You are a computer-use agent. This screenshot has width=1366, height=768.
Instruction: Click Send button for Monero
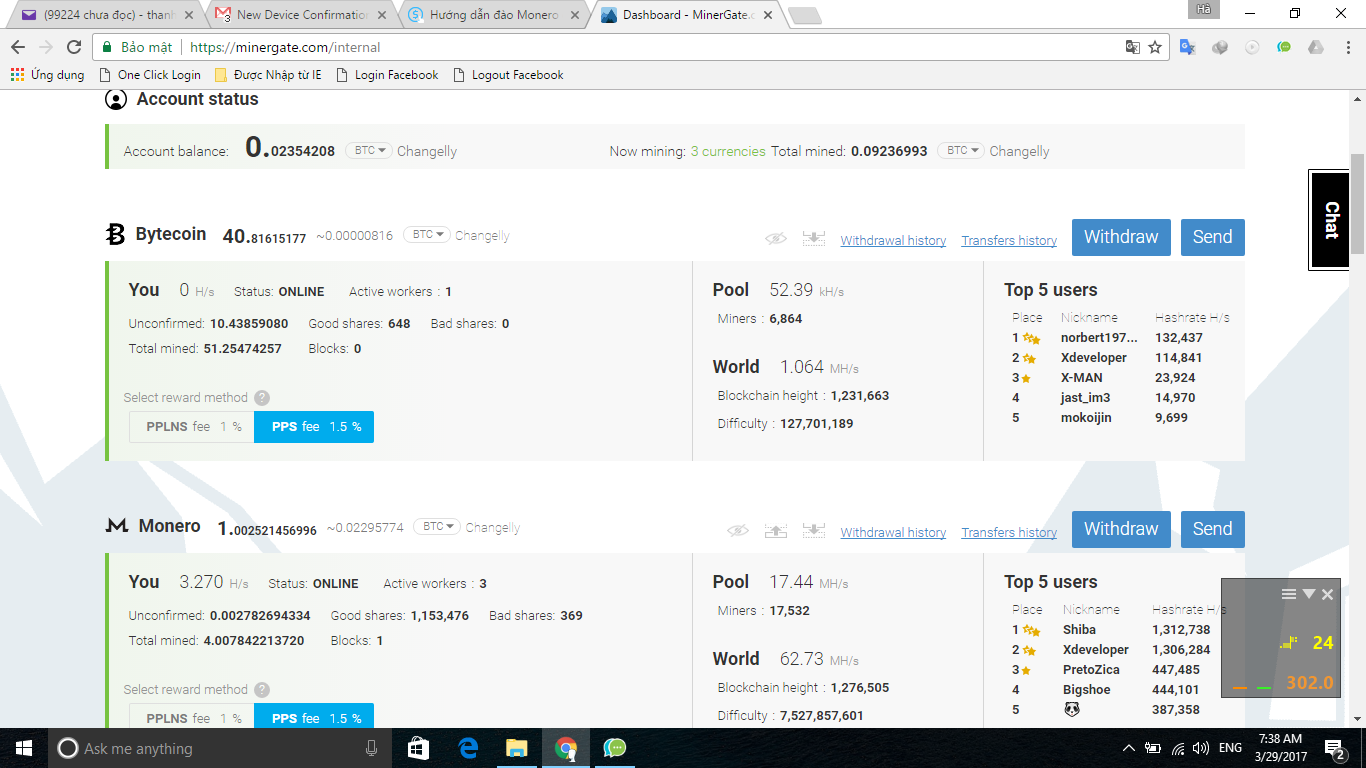coord(1213,529)
